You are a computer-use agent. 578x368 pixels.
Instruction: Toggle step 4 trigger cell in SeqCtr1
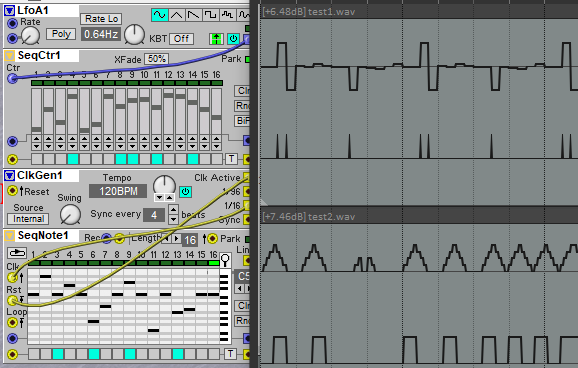point(73,159)
